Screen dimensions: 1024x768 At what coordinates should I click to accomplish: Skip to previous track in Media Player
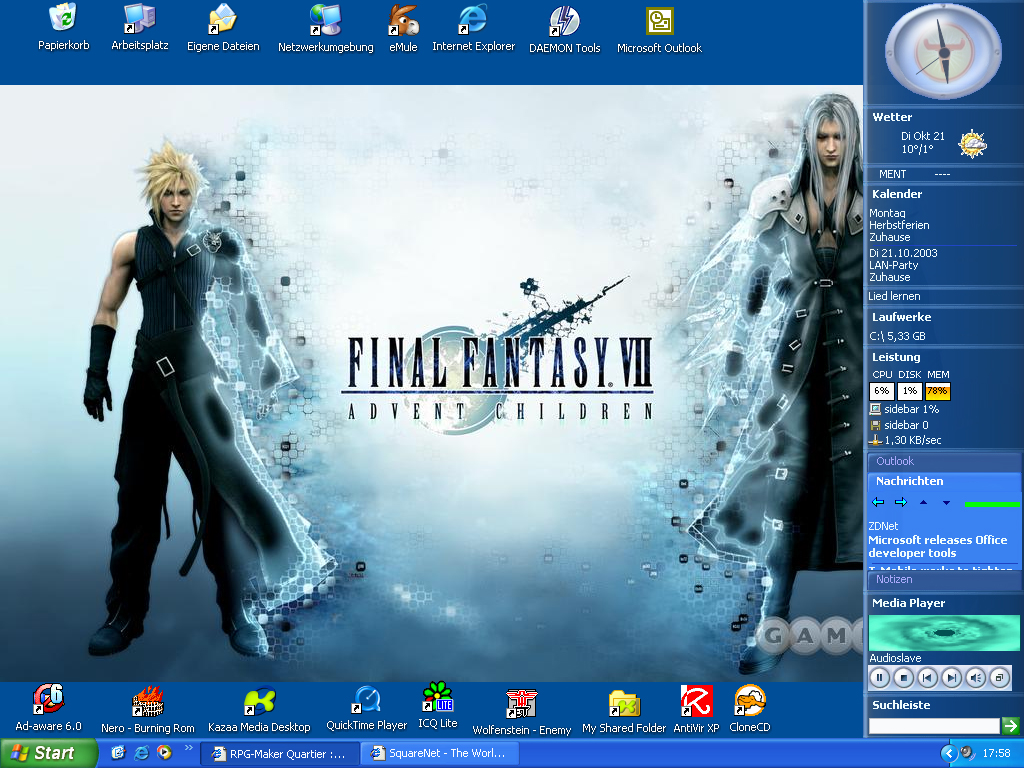[x=927, y=678]
